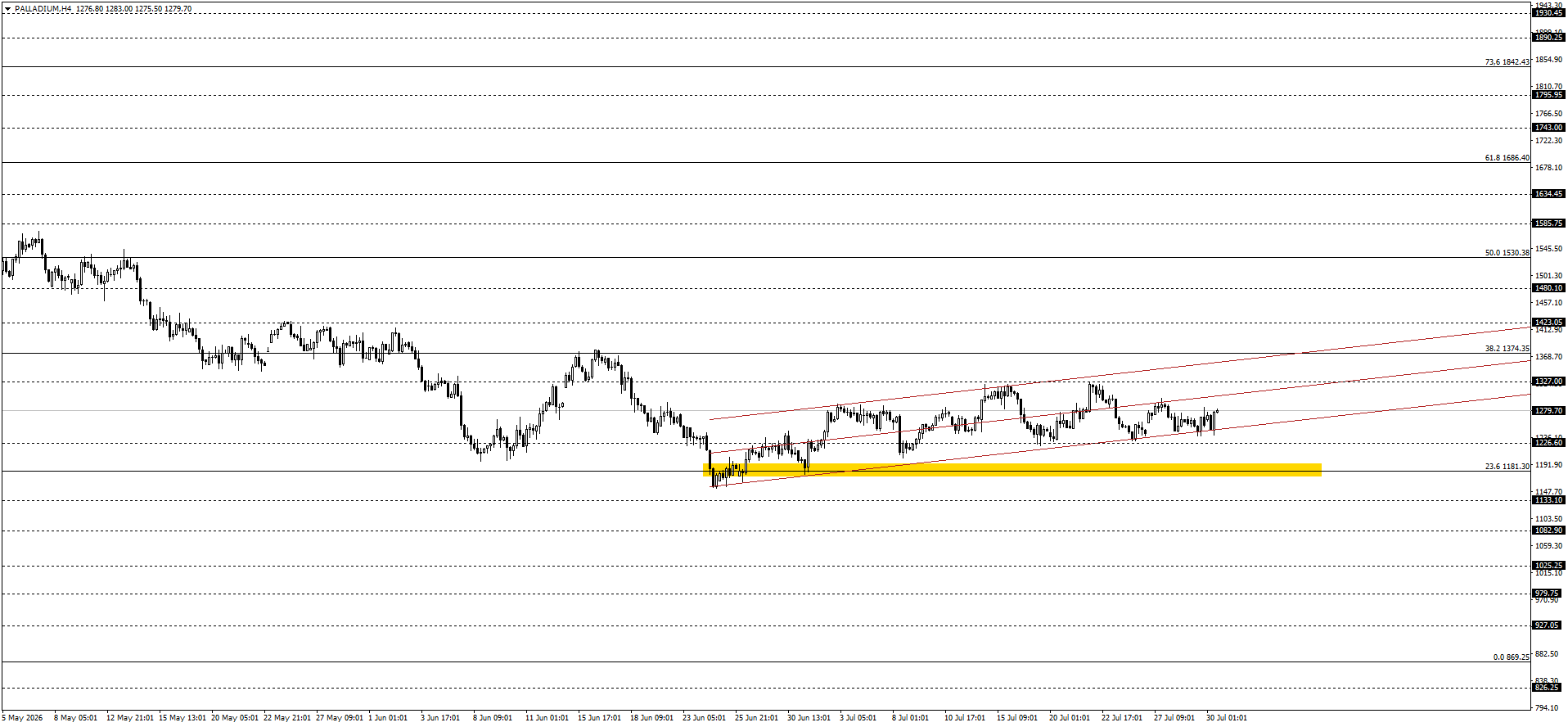Click the 8 Jul 01:01 time label

(910, 718)
